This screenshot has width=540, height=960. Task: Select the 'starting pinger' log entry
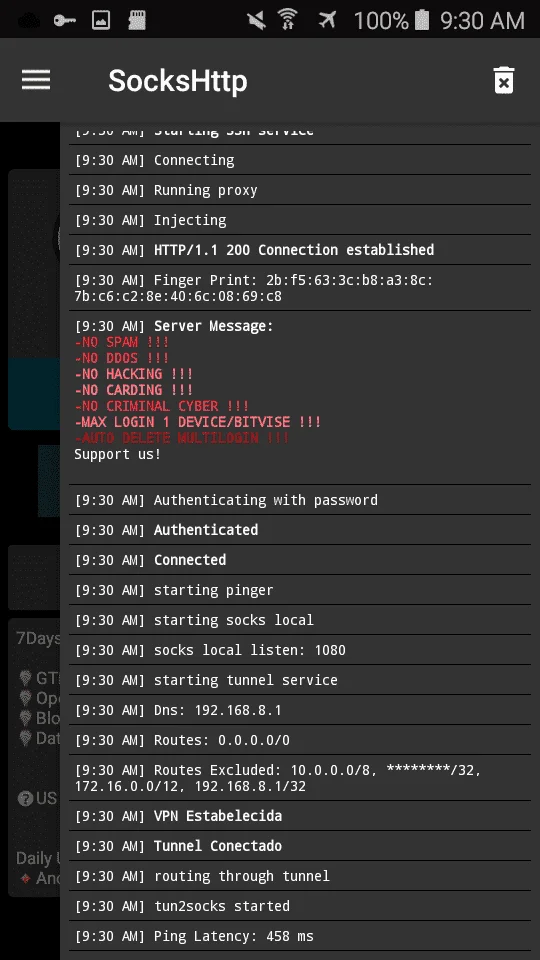click(x=299, y=590)
